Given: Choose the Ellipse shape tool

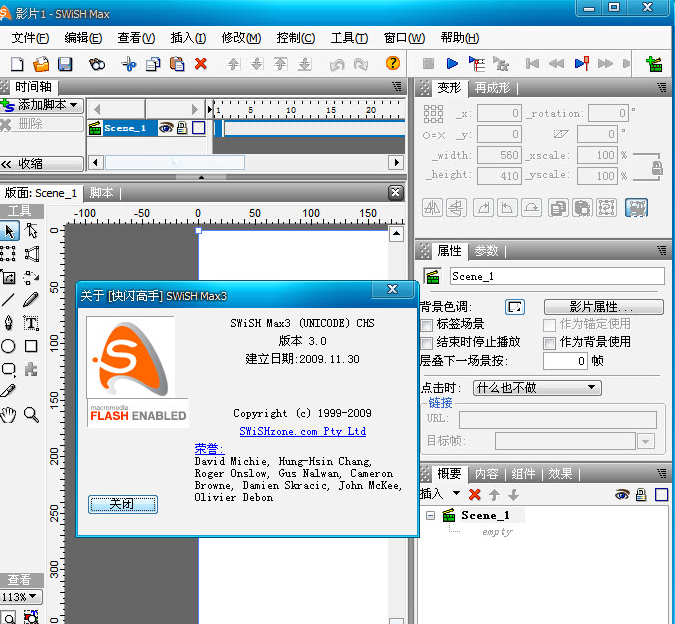Looking at the screenshot, I should pyautogui.click(x=9, y=346).
